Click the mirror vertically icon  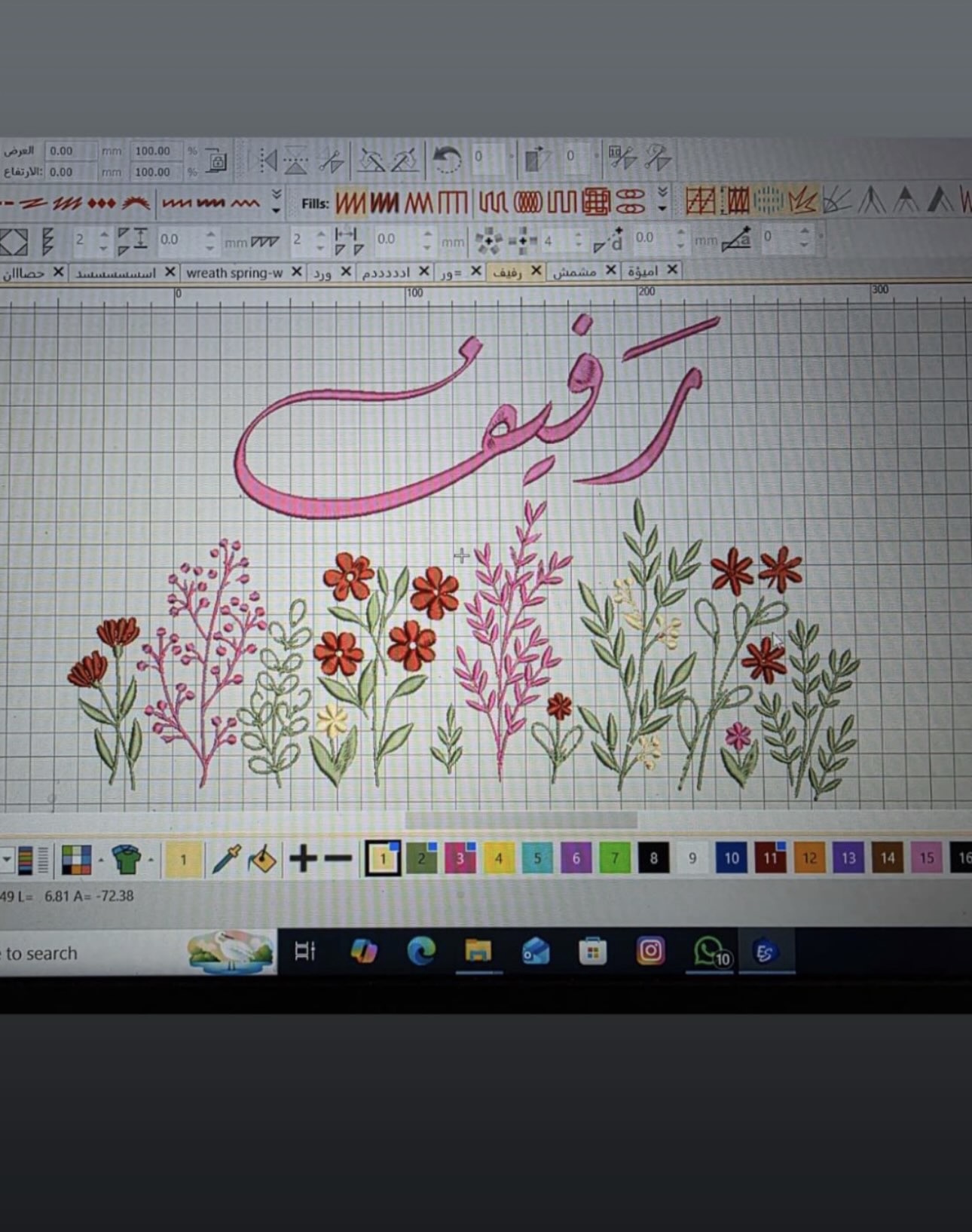296,160
